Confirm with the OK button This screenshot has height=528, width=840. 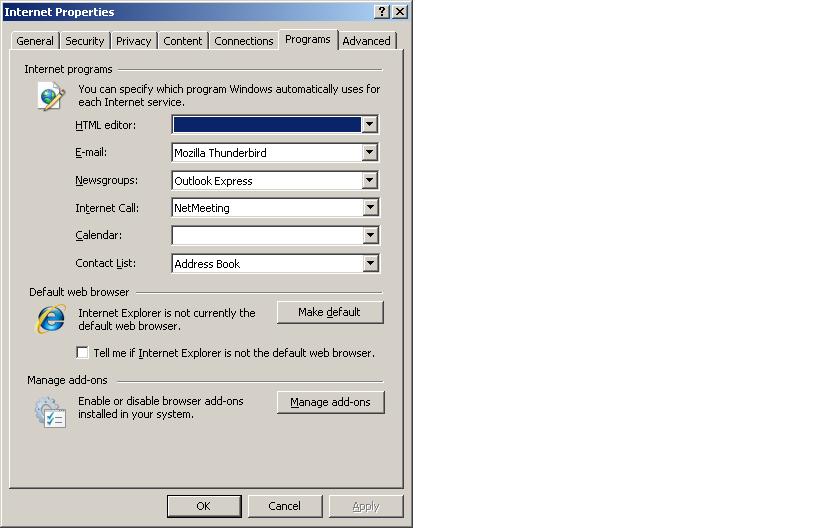click(204, 506)
